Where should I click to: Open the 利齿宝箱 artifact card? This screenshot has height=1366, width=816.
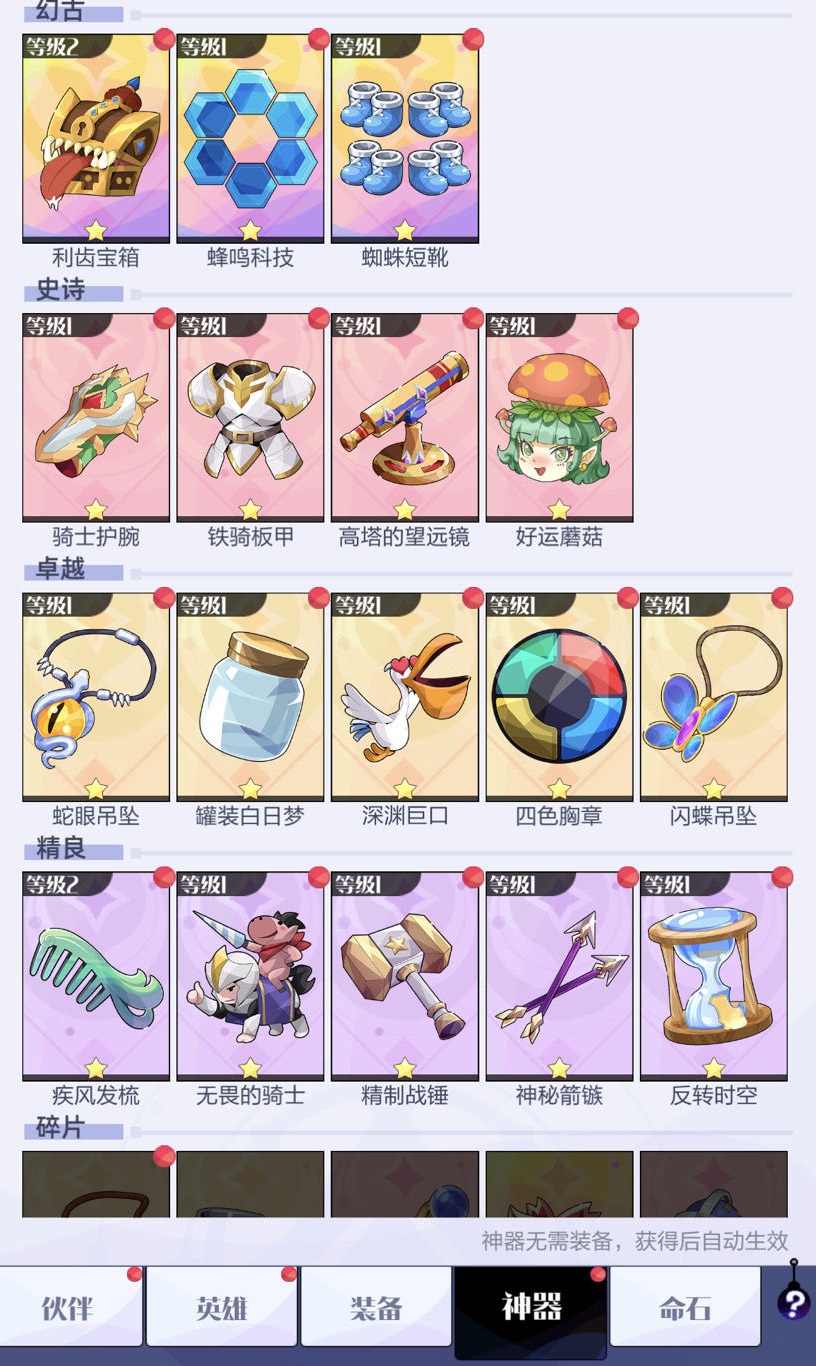[x=96, y=138]
